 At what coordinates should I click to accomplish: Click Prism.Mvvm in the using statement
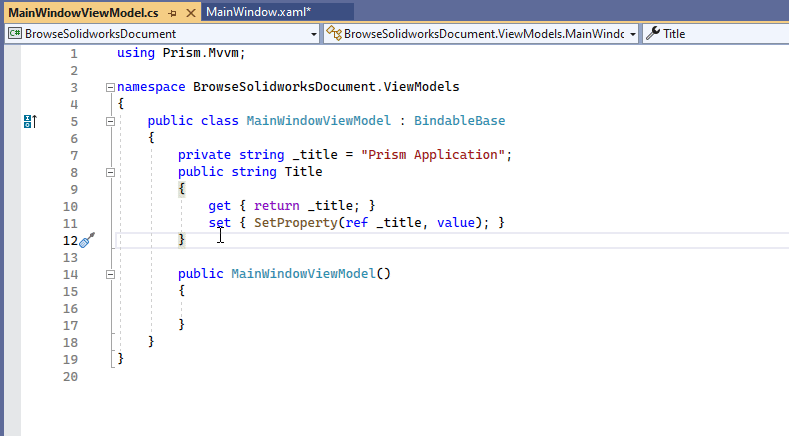[x=200, y=53]
